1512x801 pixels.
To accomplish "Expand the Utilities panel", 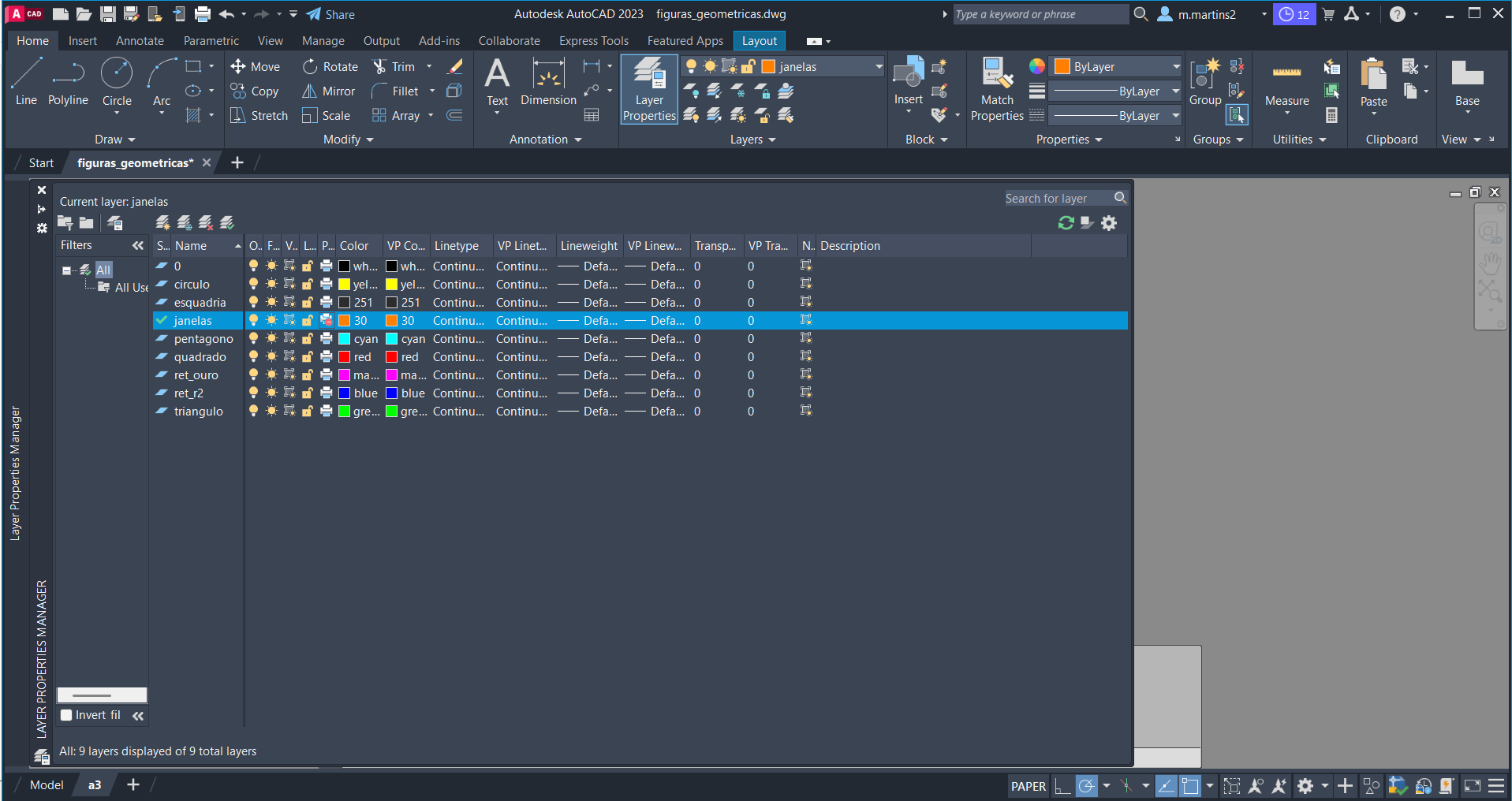I will pos(1300,140).
